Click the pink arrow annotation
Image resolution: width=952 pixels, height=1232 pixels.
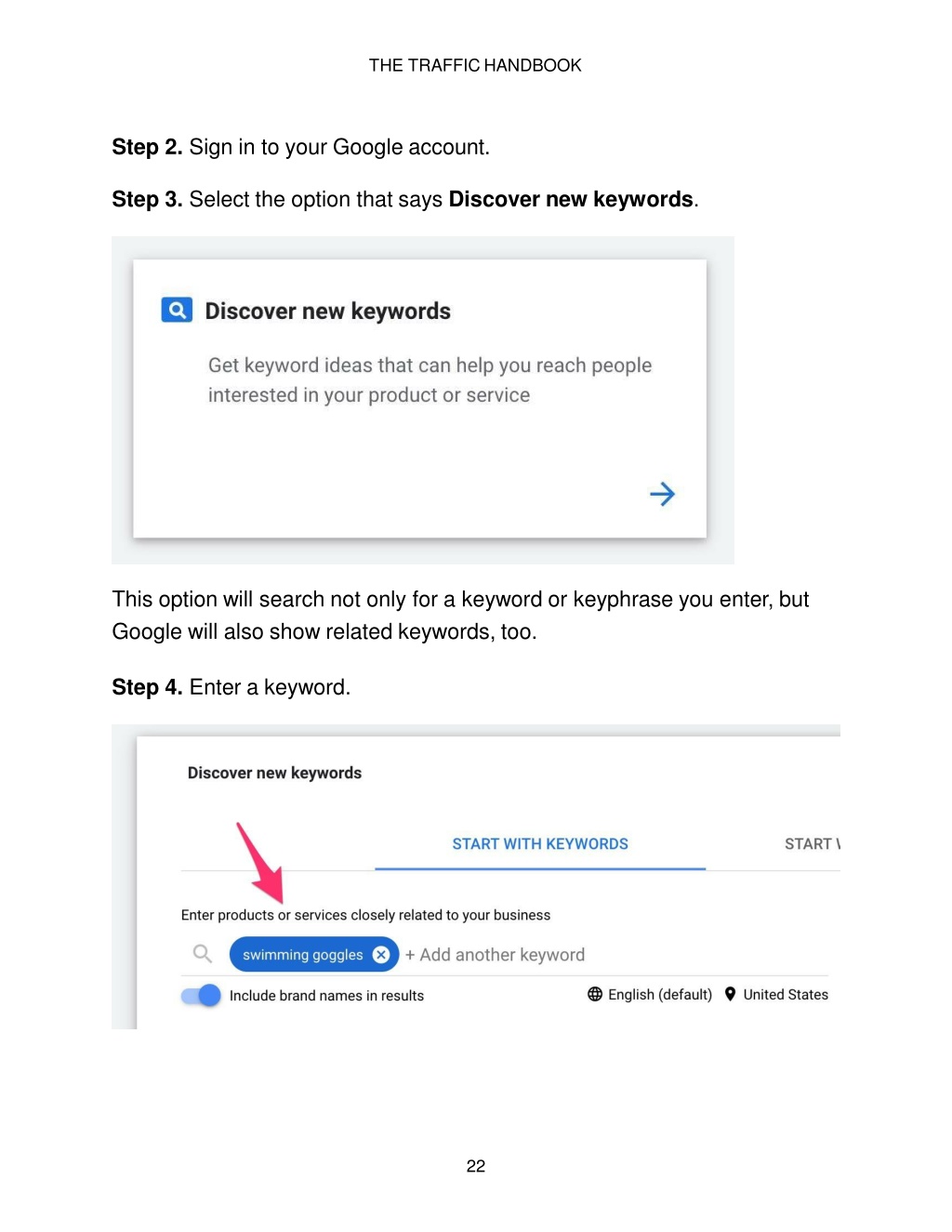260,862
